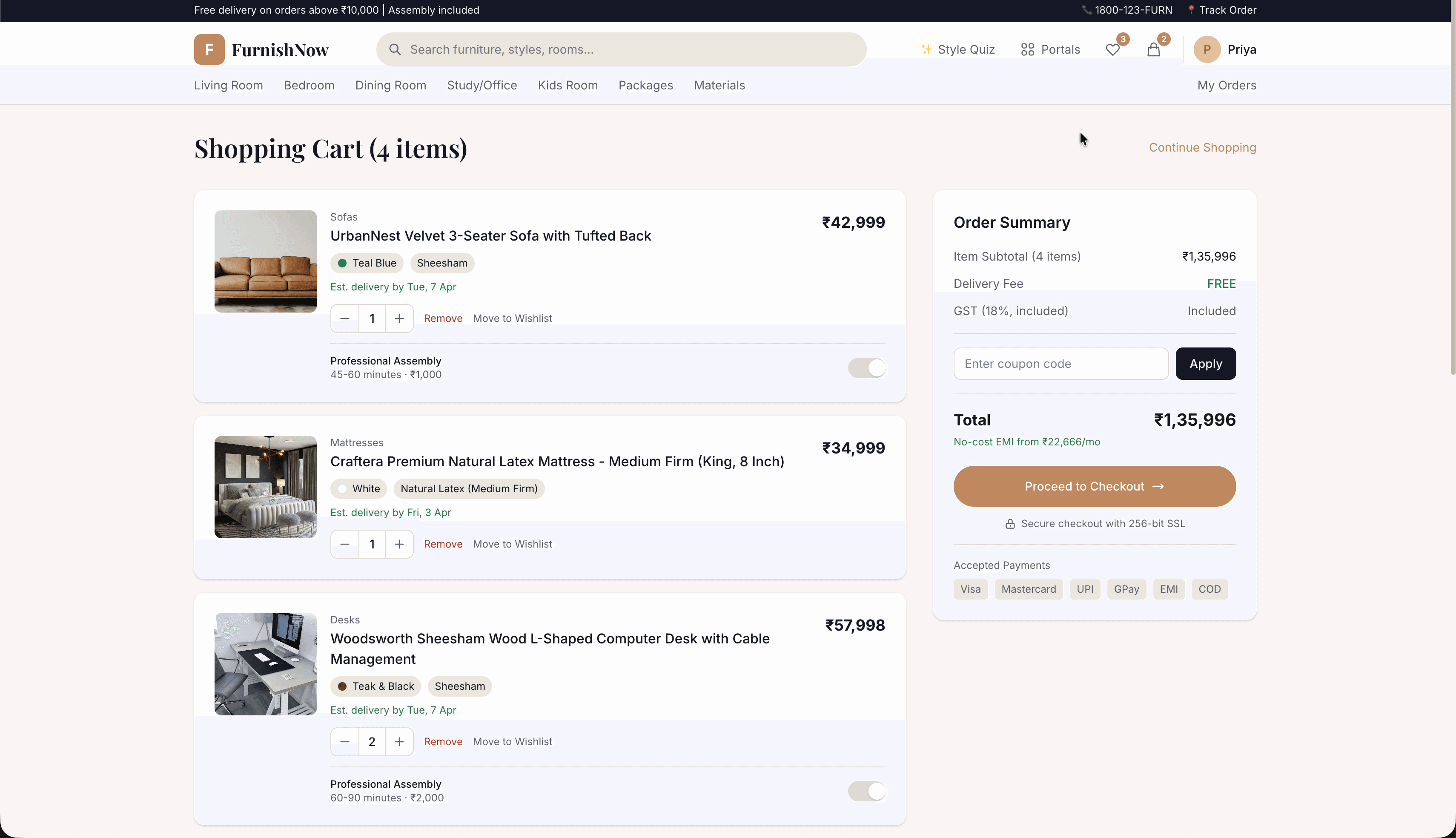Image resolution: width=1456 pixels, height=838 pixels.
Task: Open the Bedroom category menu
Action: click(x=309, y=85)
